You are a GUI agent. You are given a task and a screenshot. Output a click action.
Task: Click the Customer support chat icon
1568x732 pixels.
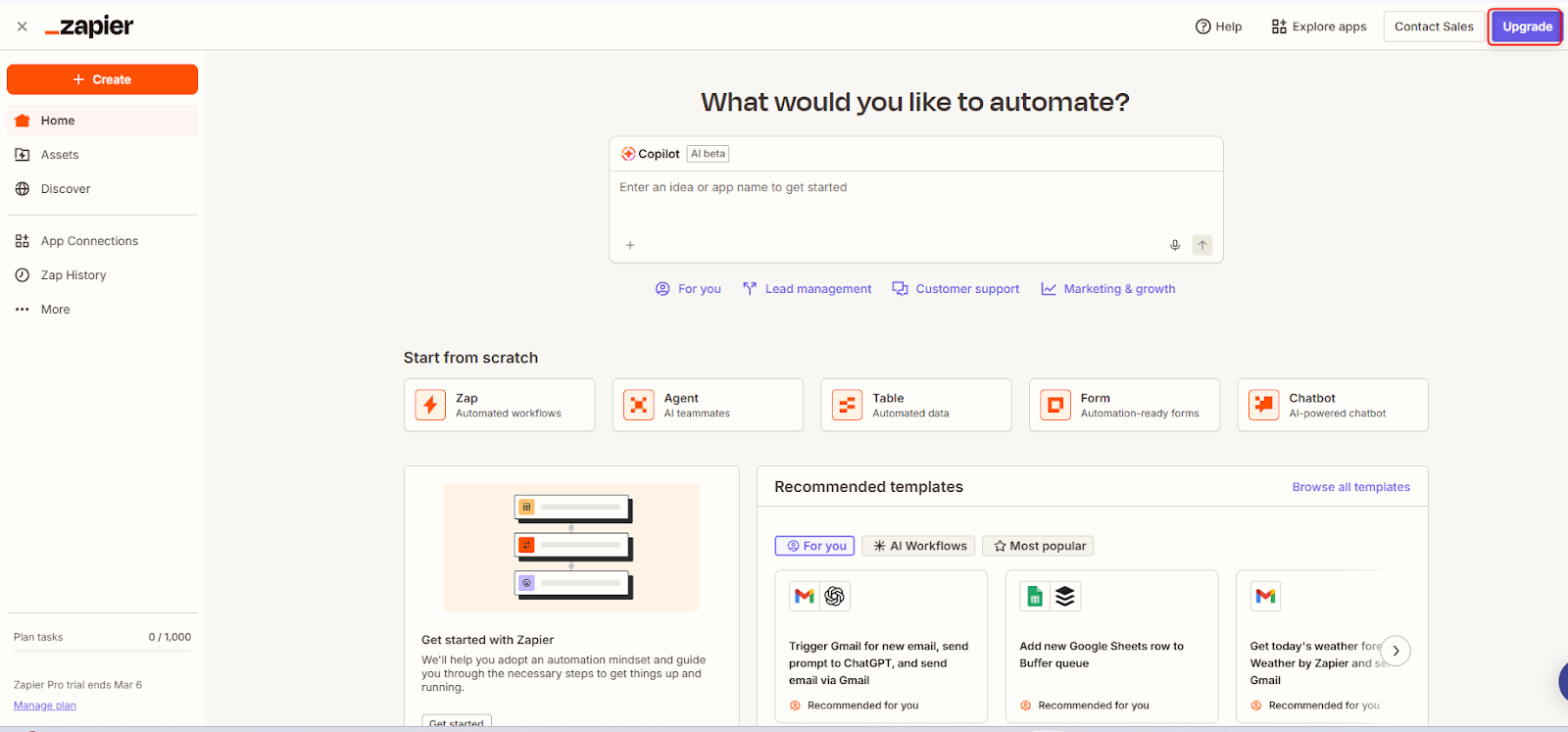900,289
